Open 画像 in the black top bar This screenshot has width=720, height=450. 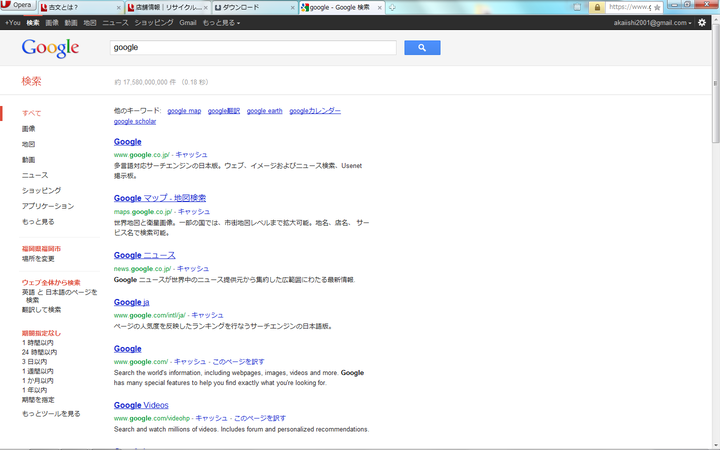point(52,22)
